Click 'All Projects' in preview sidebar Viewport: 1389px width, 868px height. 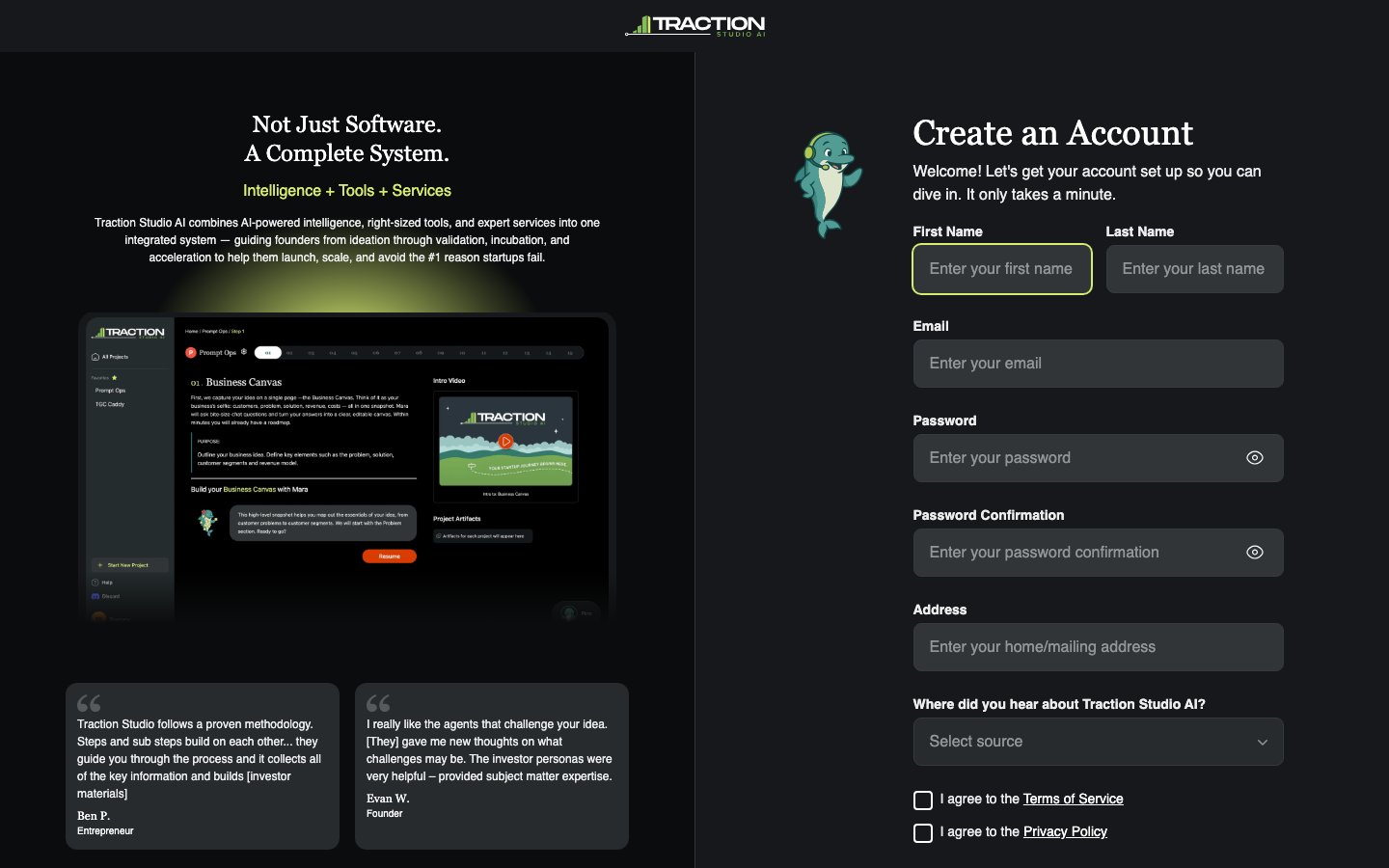110,357
